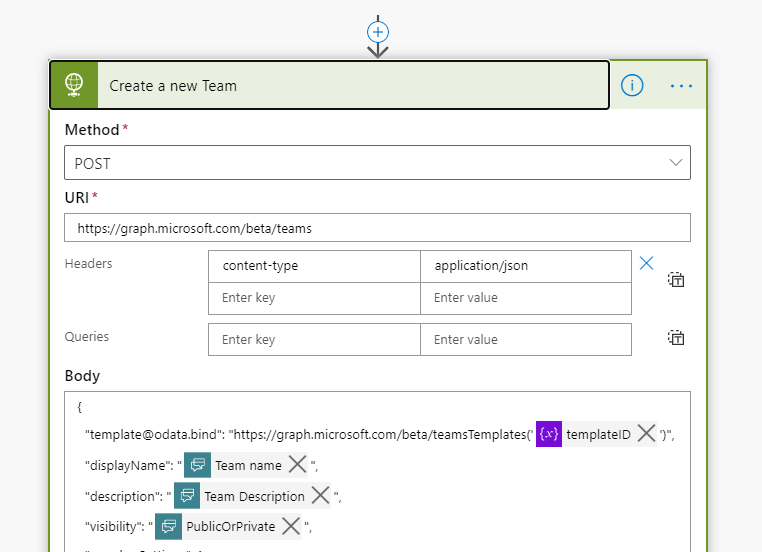Image resolution: width=762 pixels, height=552 pixels.
Task: Edit the URI field
Action: (x=377, y=228)
